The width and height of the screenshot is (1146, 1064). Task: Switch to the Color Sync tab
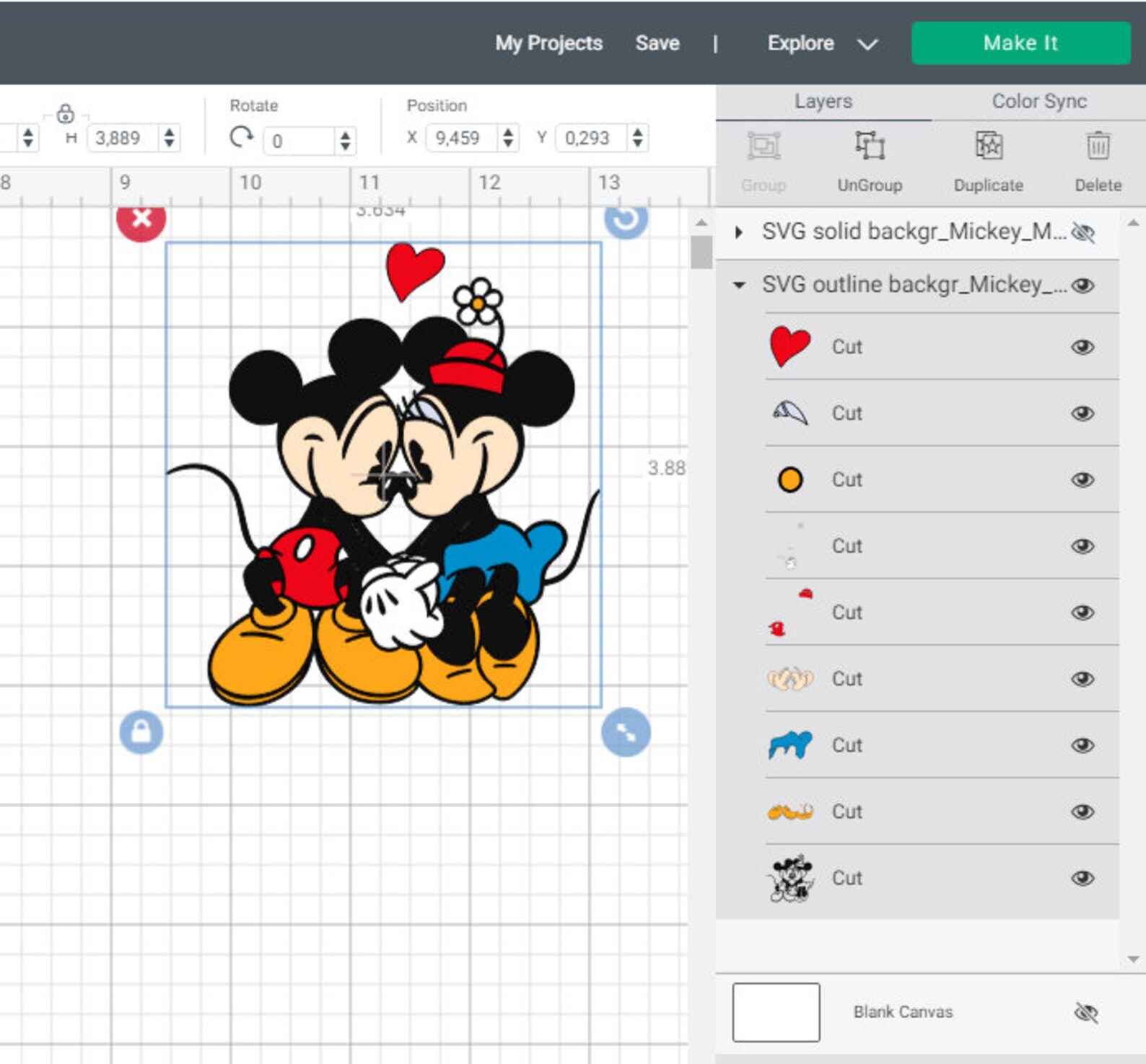(x=1039, y=102)
